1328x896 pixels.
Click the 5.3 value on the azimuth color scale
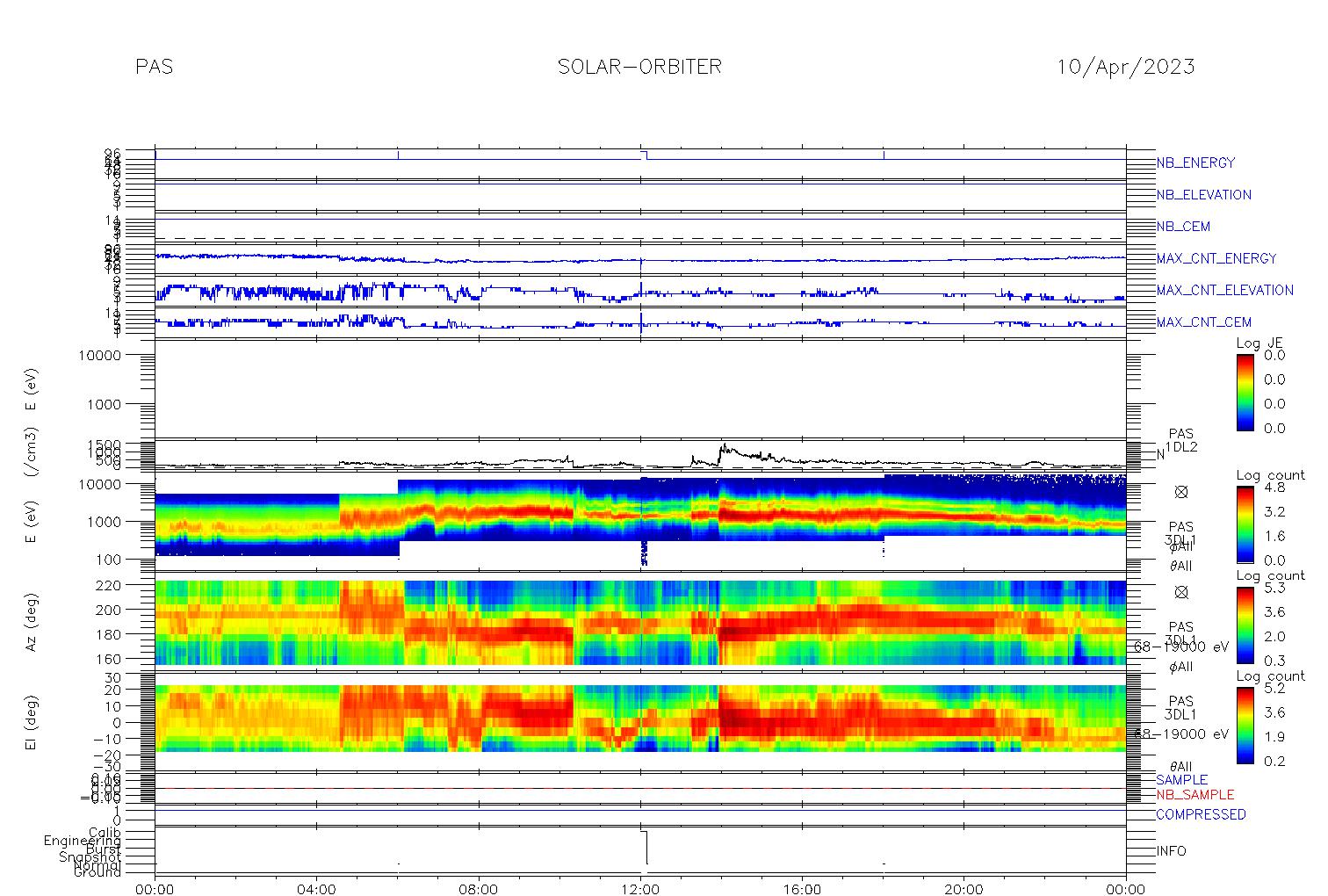coord(1274,588)
